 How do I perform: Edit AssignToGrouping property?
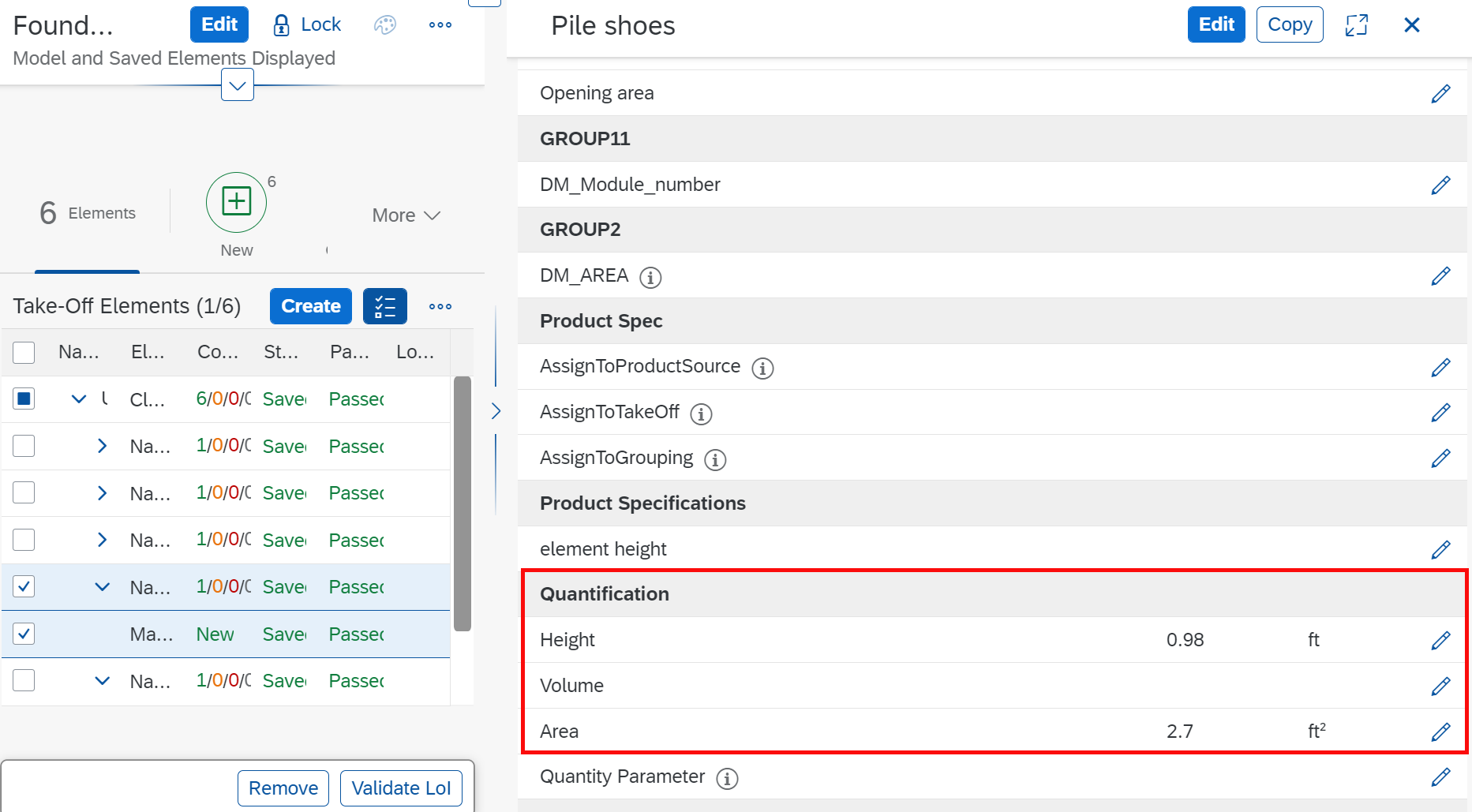pos(1440,458)
